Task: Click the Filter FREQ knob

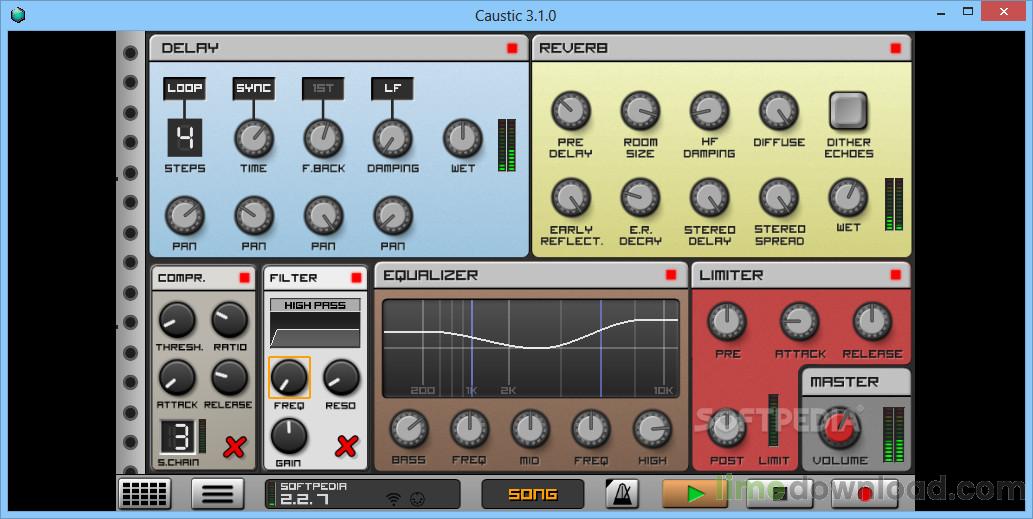Action: 289,378
